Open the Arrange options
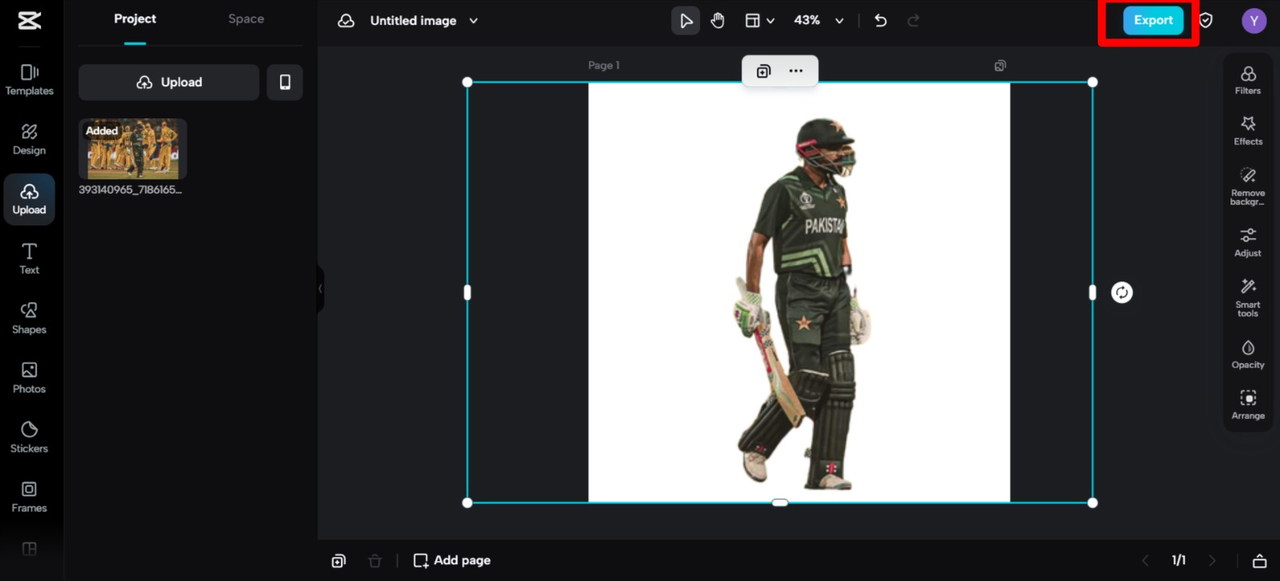1280x581 pixels. point(1248,405)
